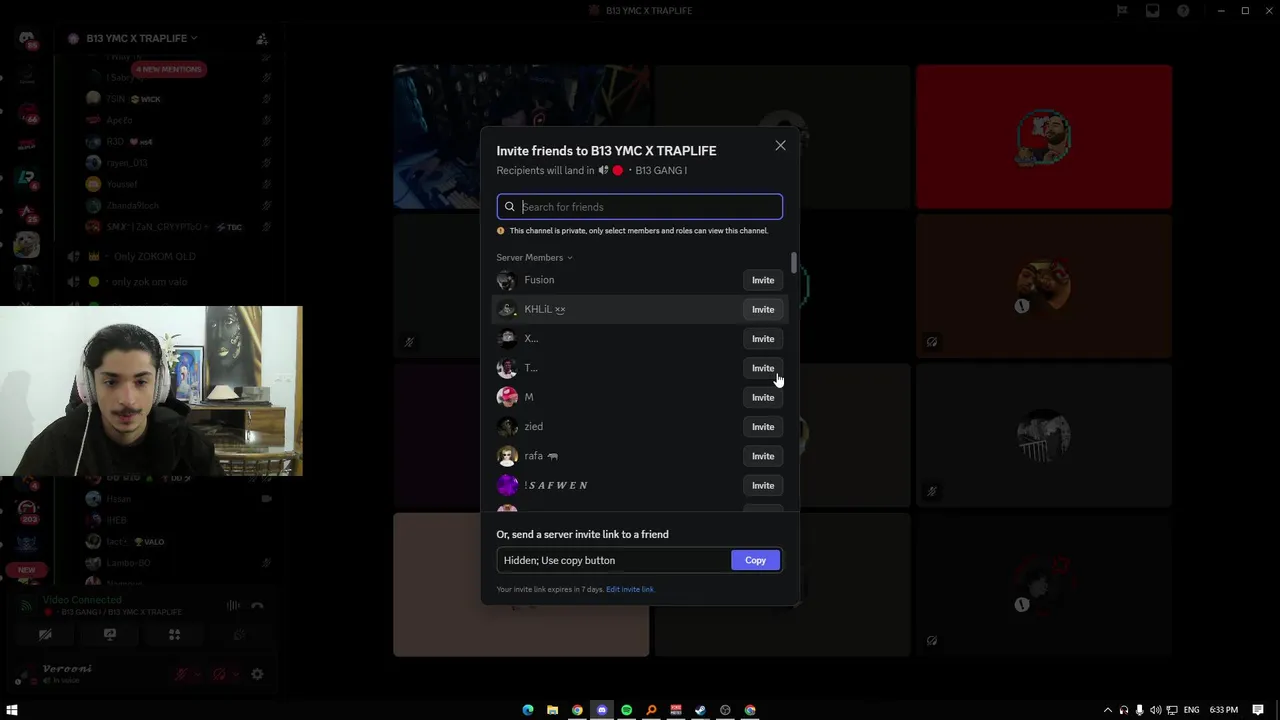
Task: Open the 6:33 PM clock in the taskbar
Action: [1224, 710]
